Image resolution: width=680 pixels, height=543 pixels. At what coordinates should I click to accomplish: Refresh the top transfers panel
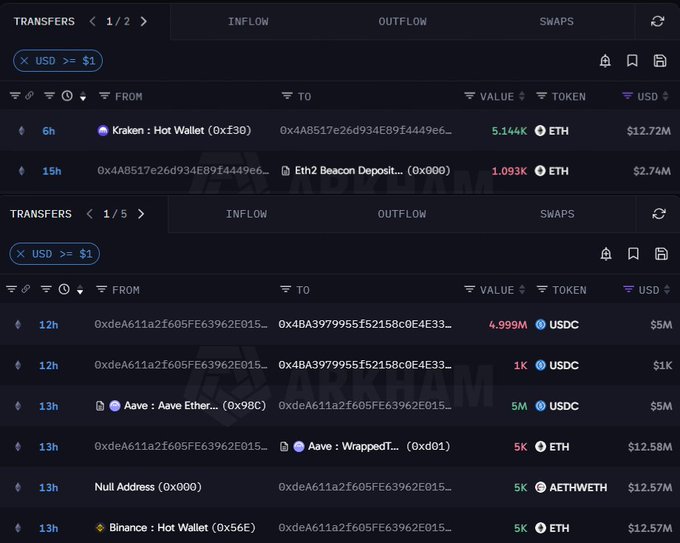tap(657, 21)
